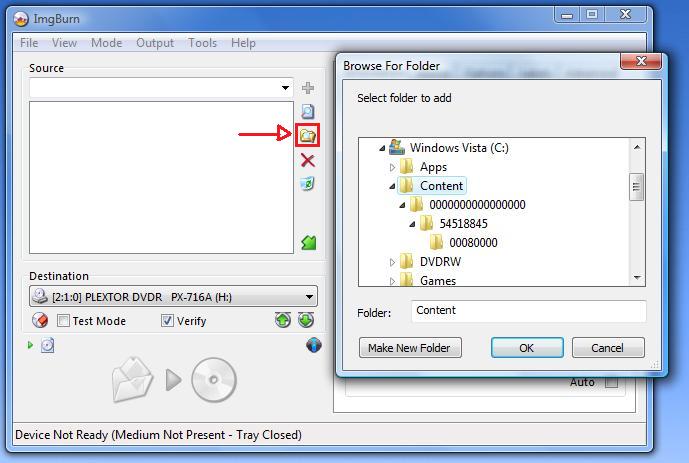This screenshot has height=463, width=689.
Task: Maximize the ImgBurn window
Action: (x=591, y=15)
